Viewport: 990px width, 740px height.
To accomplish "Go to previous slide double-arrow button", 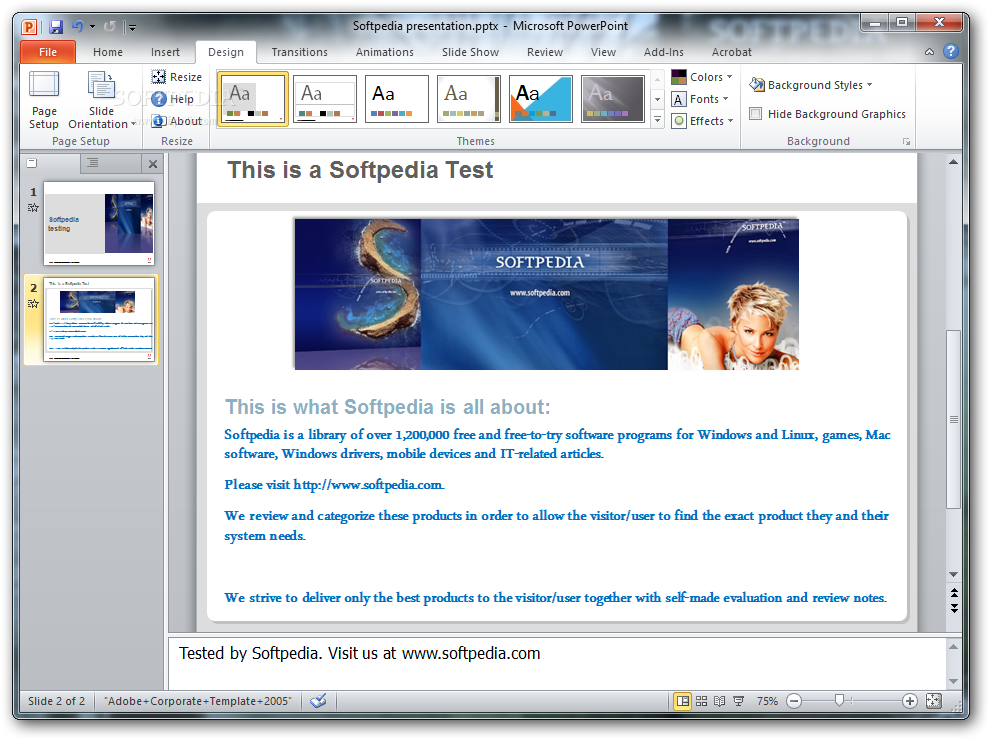I will pos(954,592).
